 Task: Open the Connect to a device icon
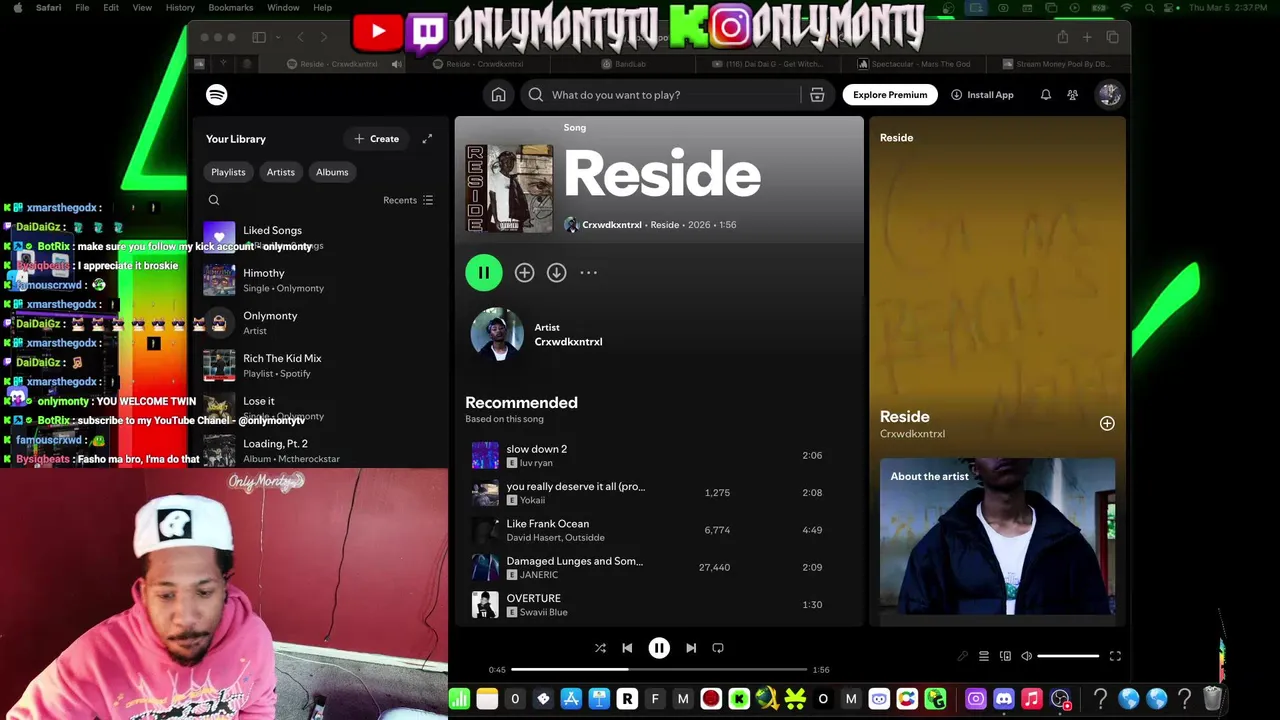coord(1005,656)
